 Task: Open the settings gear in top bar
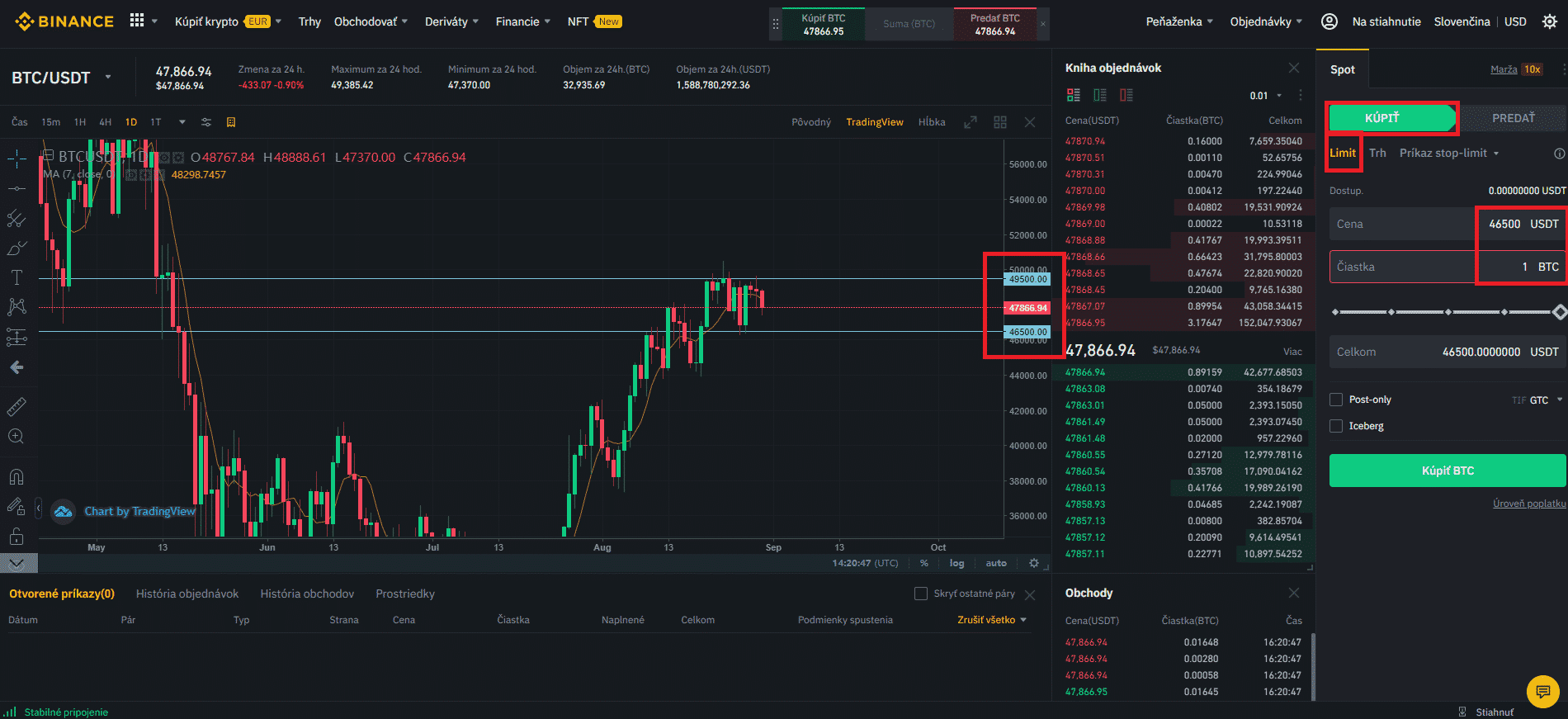pyautogui.click(x=1549, y=21)
